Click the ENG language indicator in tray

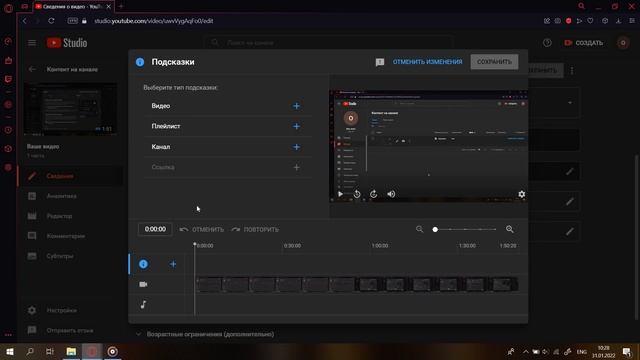[581, 352]
